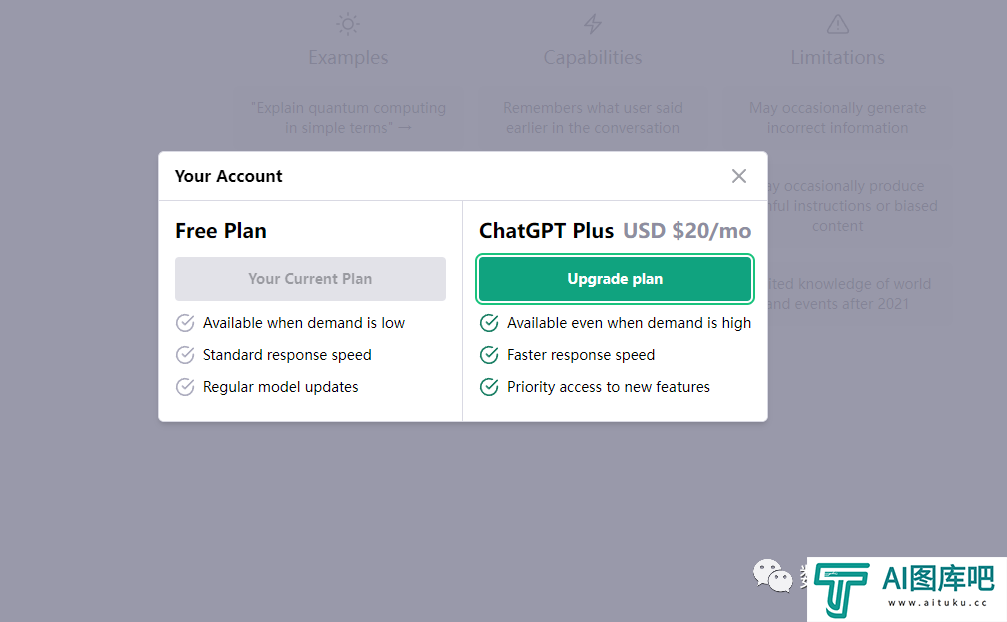Select the Explain quantum computing example prompt
The width and height of the screenshot is (1007, 622).
coord(348,117)
